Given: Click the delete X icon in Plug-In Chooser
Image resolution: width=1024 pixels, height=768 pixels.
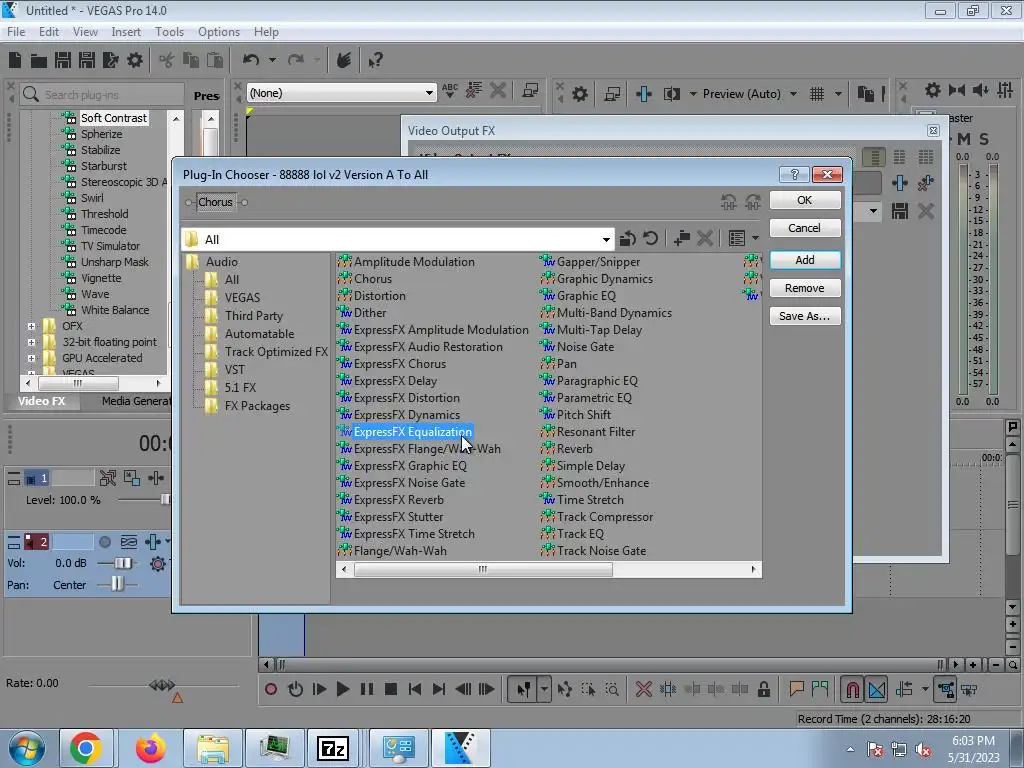Looking at the screenshot, I should [x=705, y=238].
